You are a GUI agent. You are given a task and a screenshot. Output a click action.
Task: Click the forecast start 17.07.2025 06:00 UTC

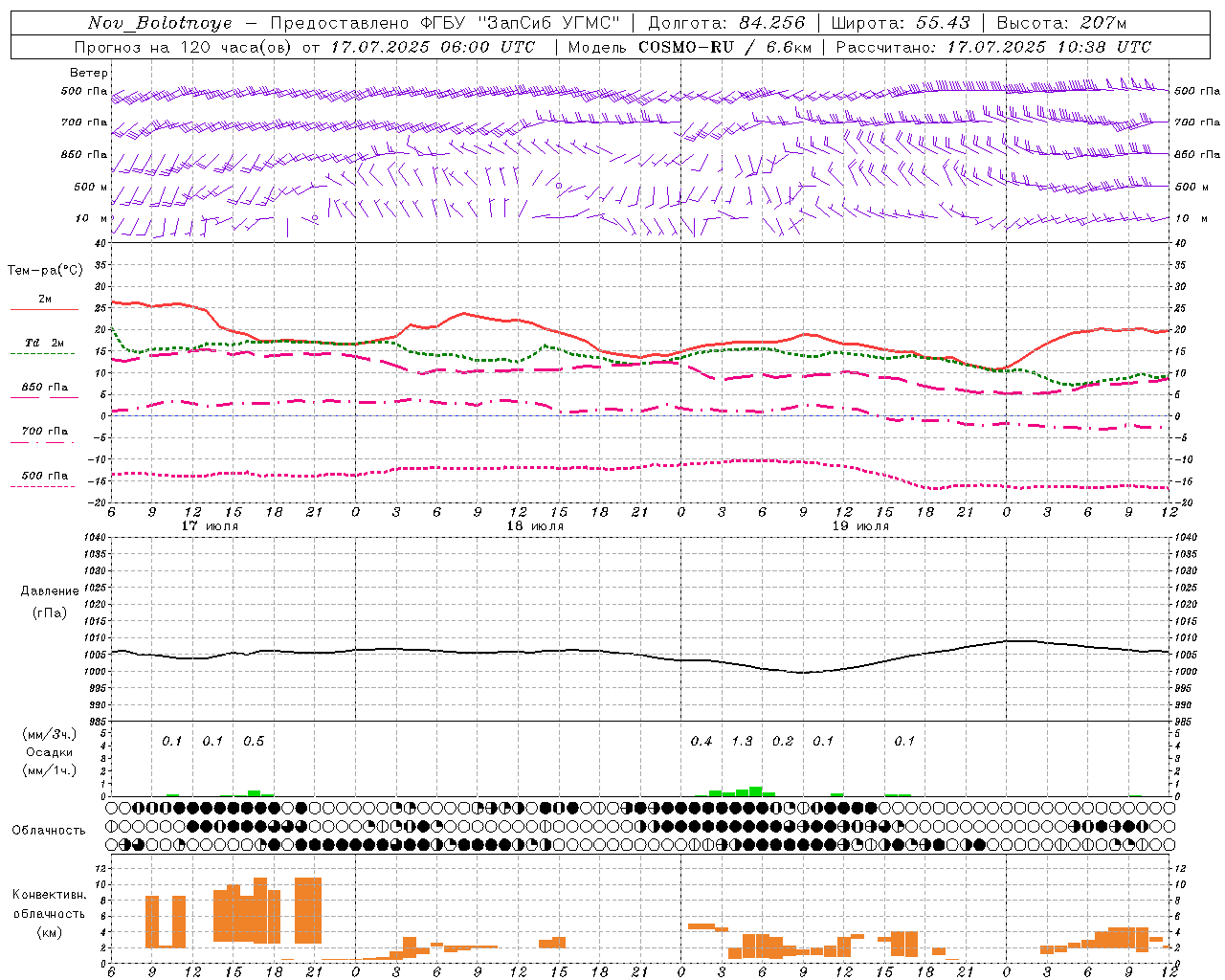coord(433,47)
